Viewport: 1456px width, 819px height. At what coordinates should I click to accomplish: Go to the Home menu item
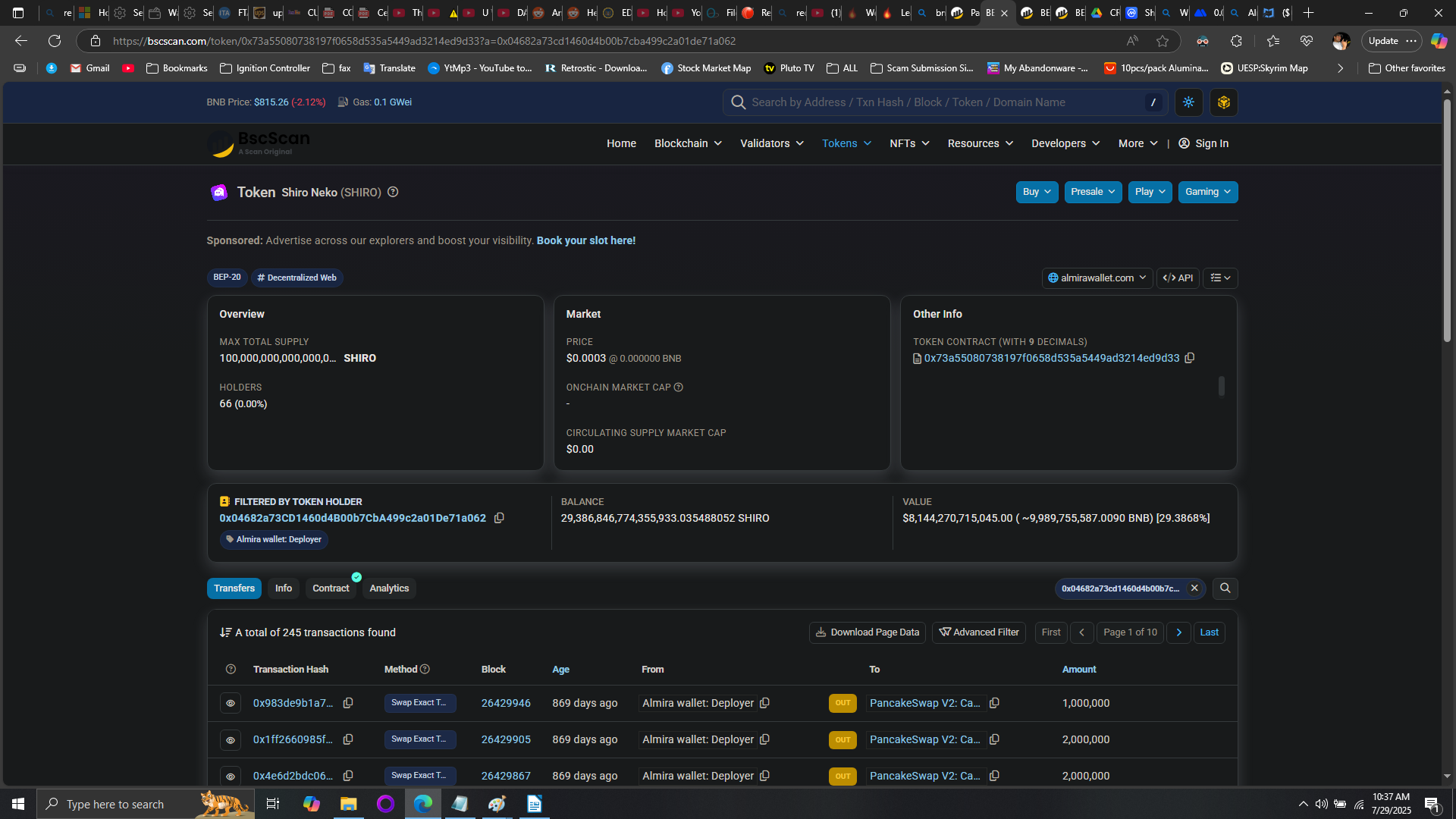[621, 143]
